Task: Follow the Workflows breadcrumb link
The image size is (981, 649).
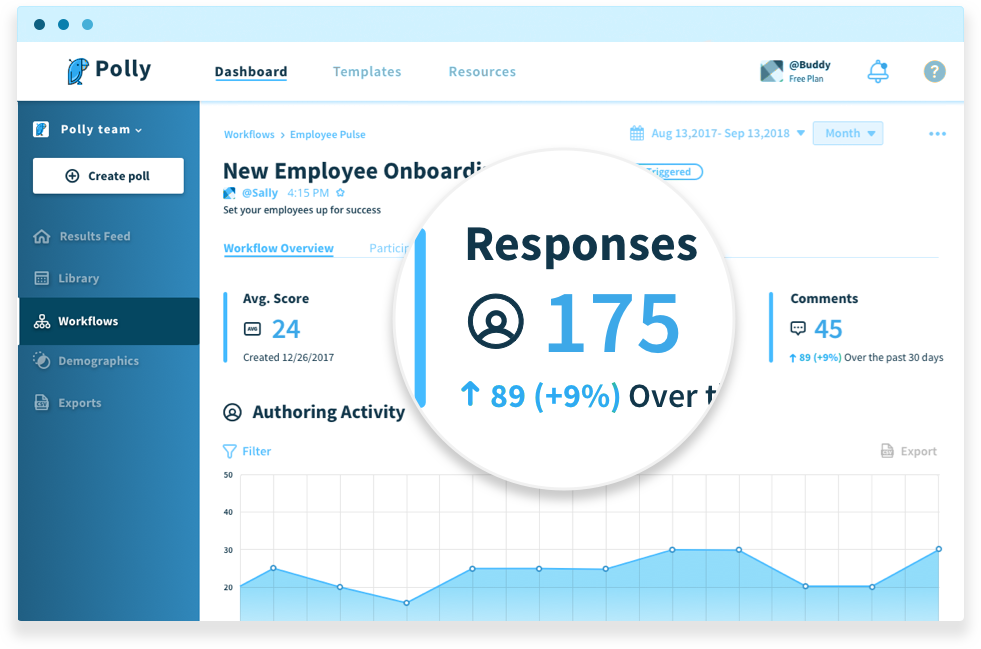Action: coord(249,134)
